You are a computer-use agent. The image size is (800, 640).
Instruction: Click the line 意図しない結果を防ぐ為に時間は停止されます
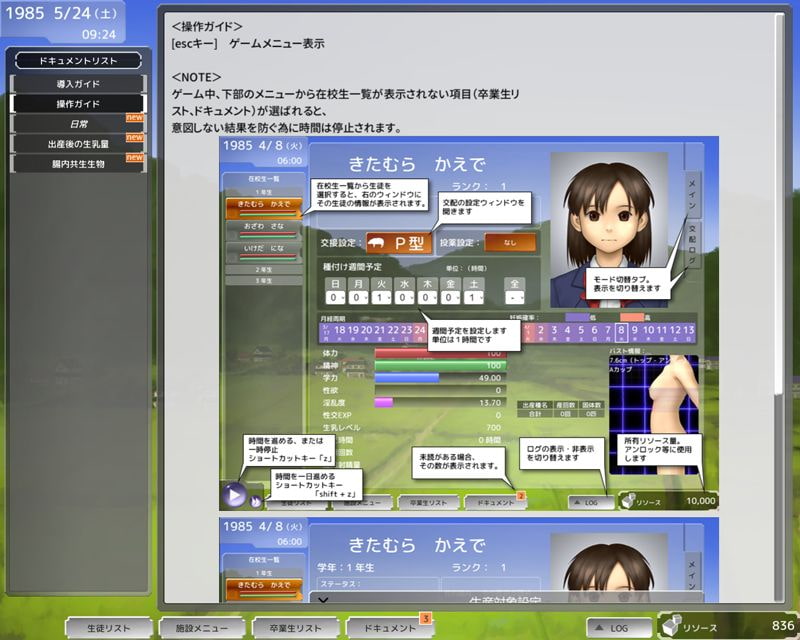[286, 128]
